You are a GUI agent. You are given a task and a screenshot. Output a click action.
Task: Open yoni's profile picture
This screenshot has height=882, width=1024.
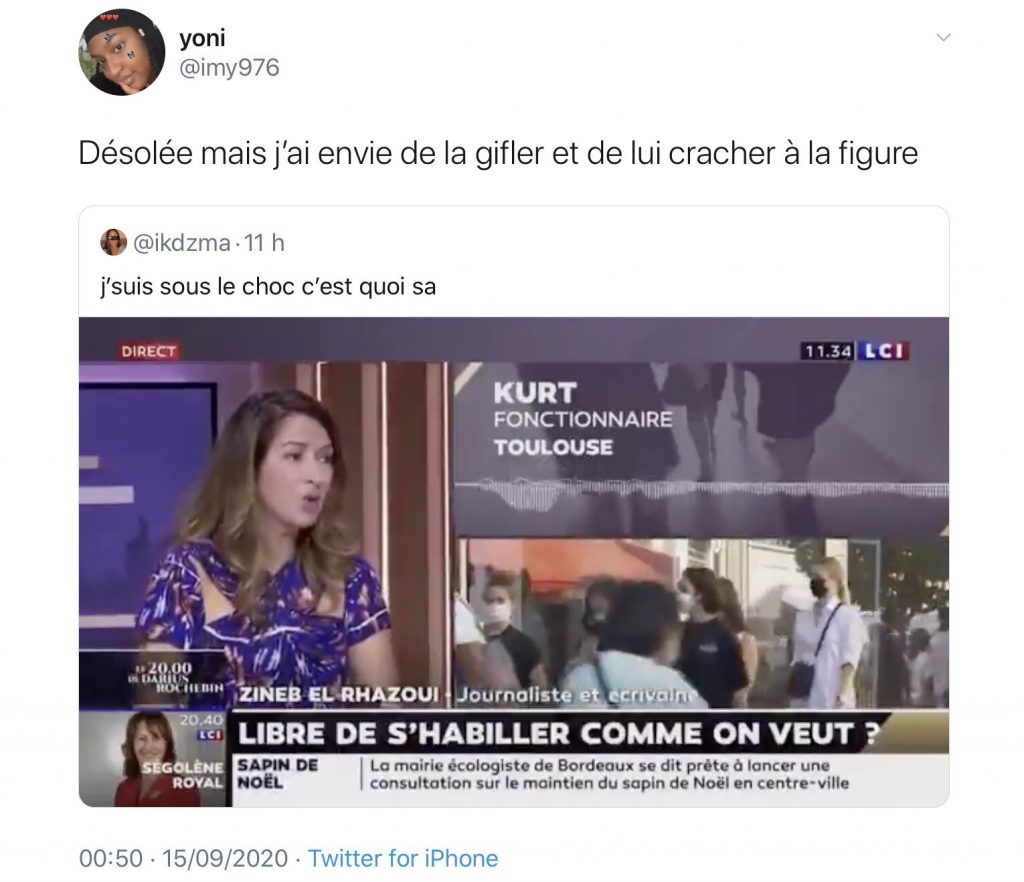point(121,52)
